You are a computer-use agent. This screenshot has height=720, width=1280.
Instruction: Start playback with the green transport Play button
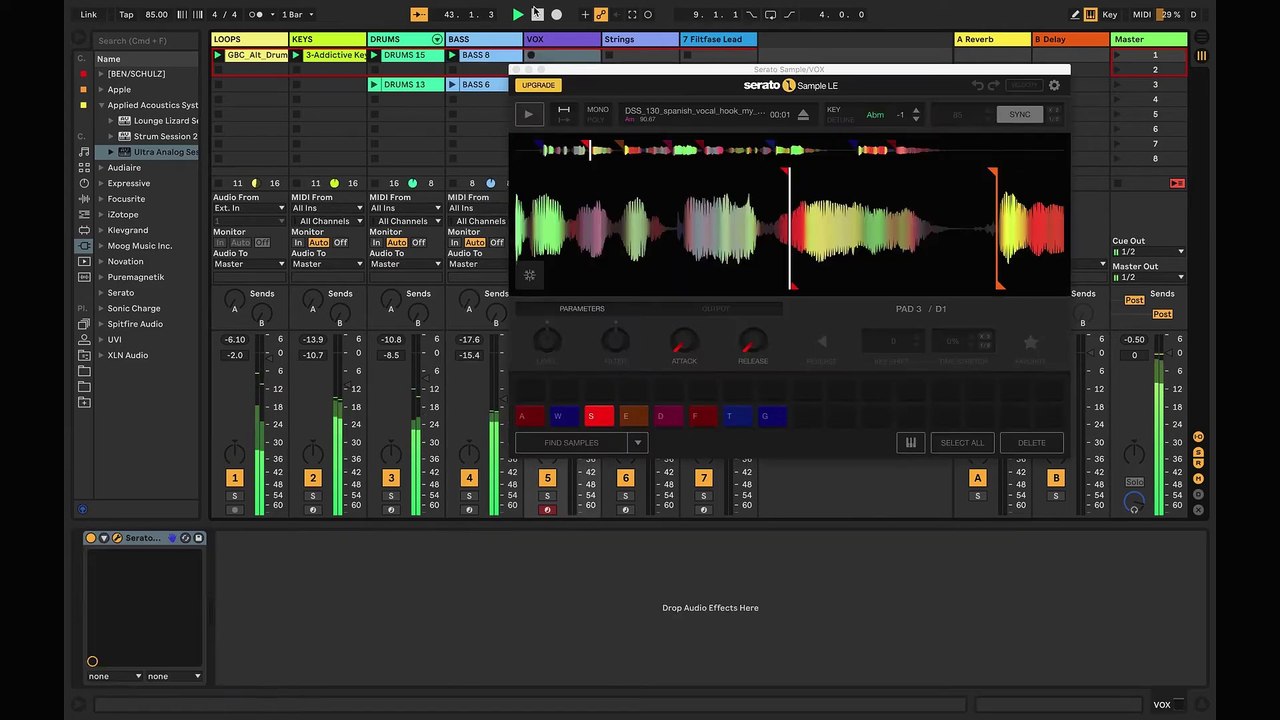point(518,15)
